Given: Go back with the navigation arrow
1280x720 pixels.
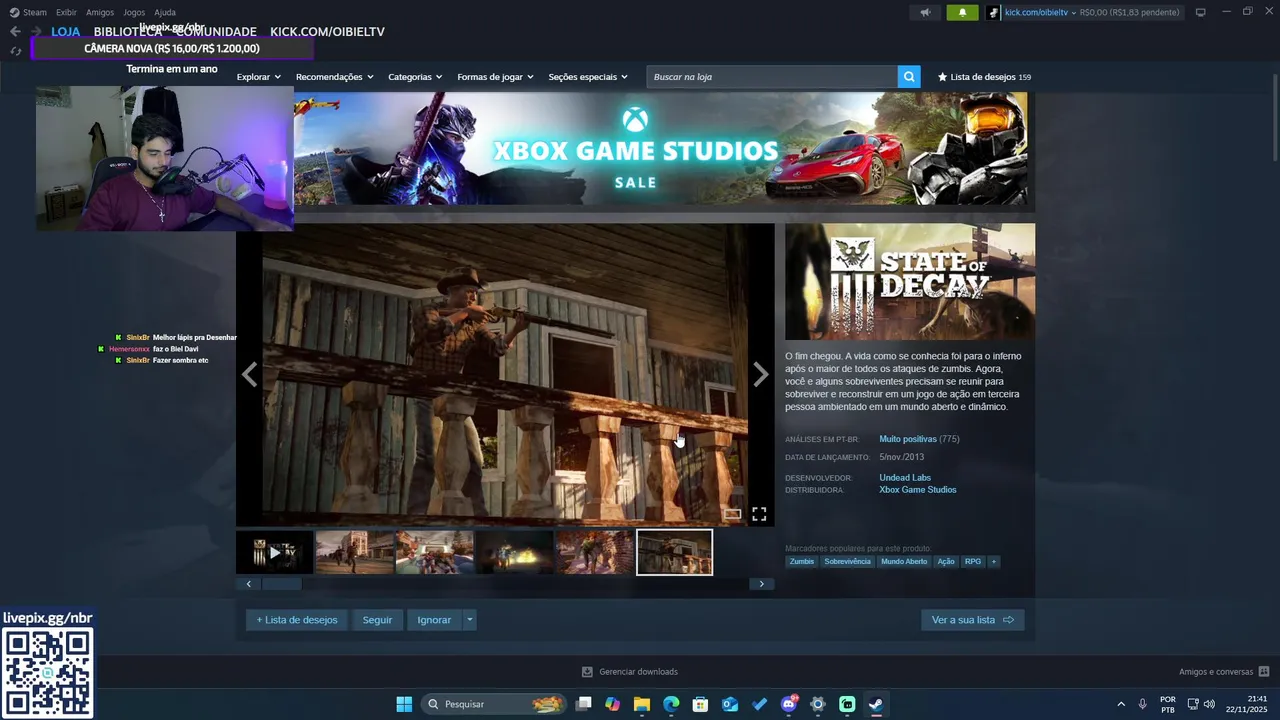Looking at the screenshot, I should pyautogui.click(x=15, y=31).
